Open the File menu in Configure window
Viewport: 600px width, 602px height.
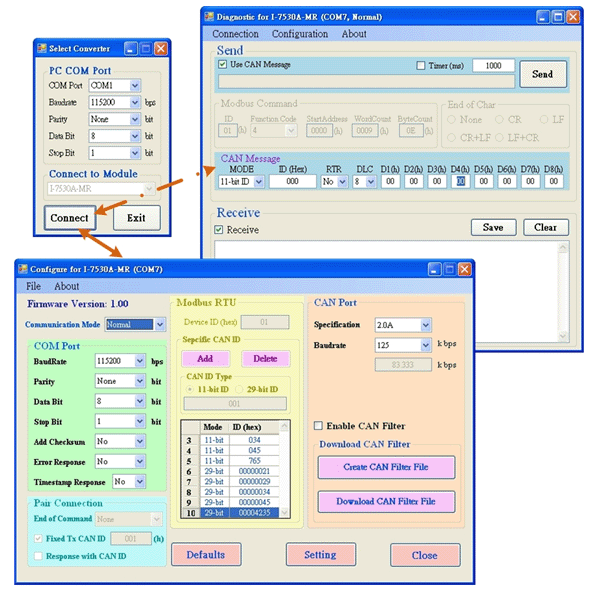[x=33, y=286]
